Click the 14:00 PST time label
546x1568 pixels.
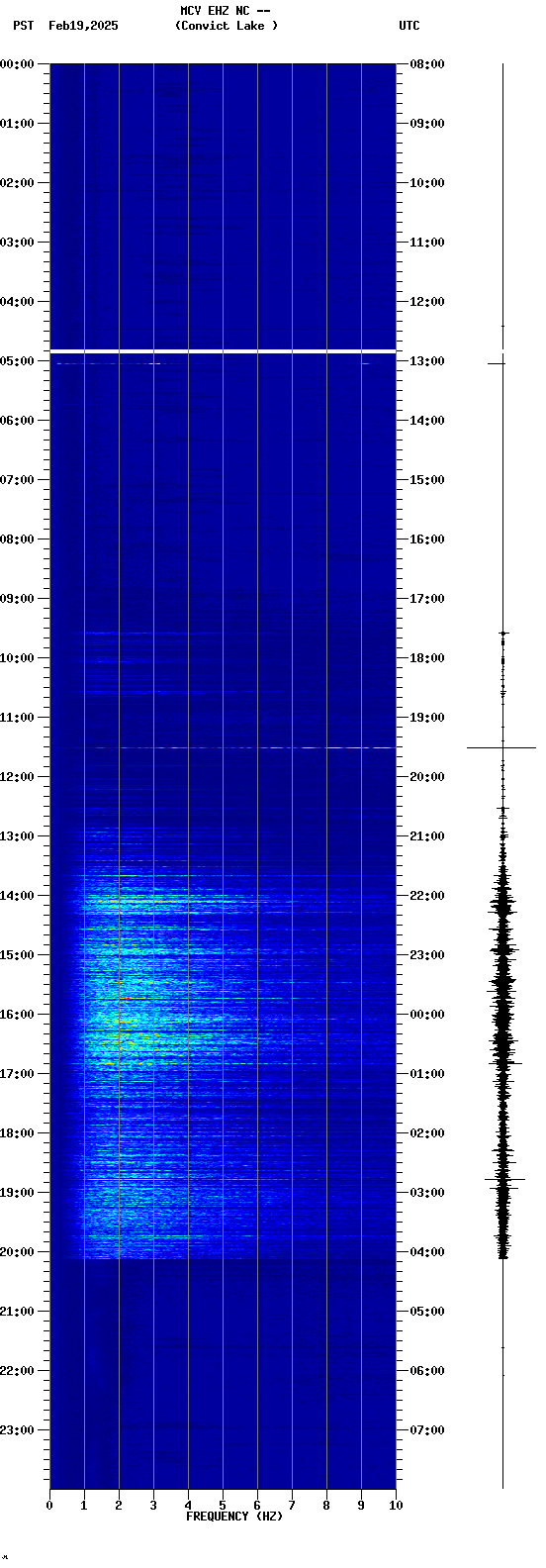17,896
